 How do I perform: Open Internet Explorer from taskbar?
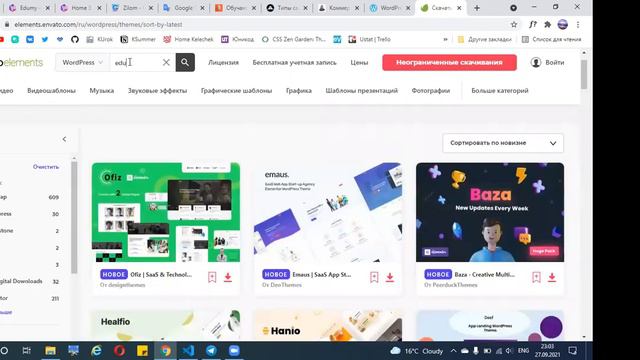(97, 351)
